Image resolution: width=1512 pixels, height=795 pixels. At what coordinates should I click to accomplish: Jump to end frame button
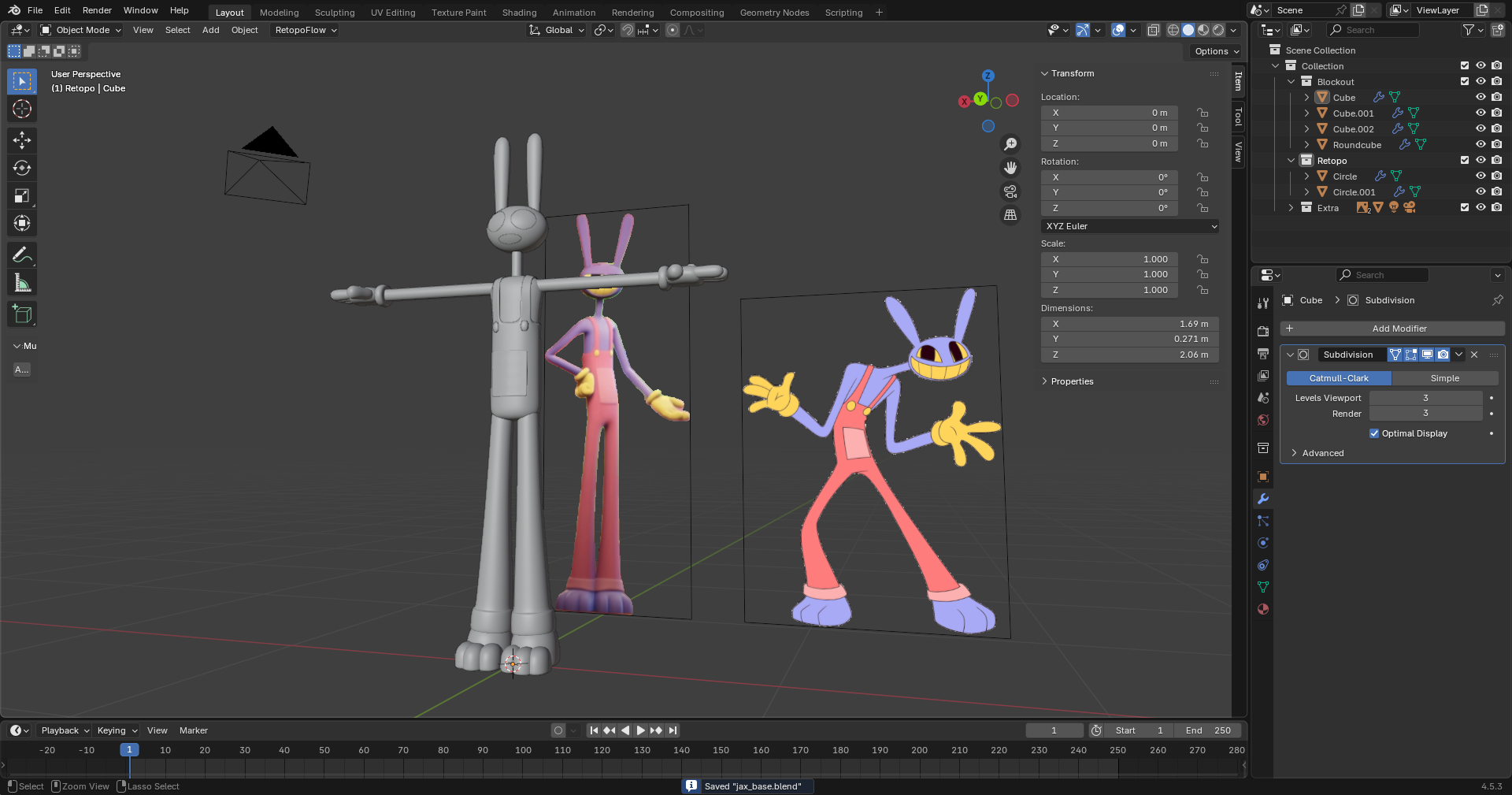673,730
